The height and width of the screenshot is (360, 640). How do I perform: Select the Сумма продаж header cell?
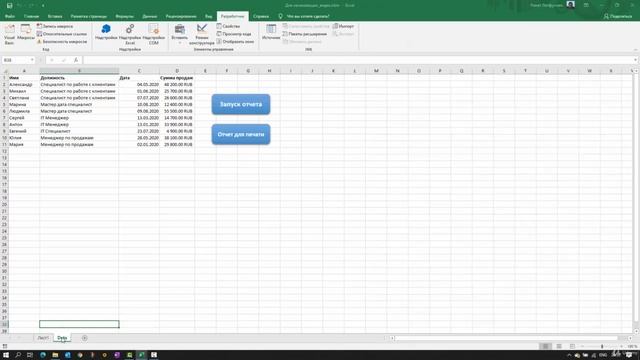pos(176,78)
